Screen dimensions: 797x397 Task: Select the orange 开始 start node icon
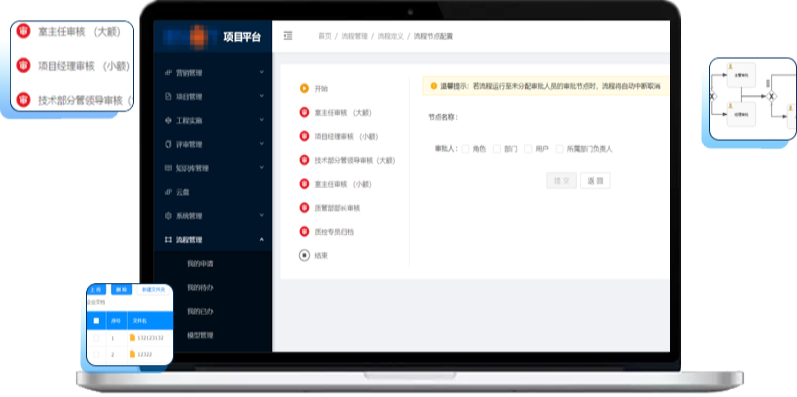pos(304,88)
